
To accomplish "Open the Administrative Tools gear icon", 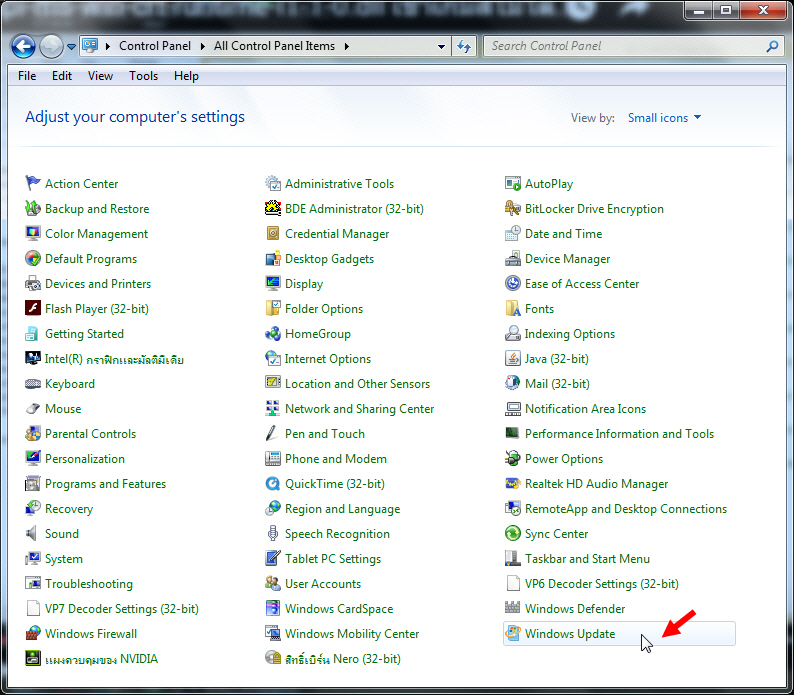I will [x=273, y=183].
